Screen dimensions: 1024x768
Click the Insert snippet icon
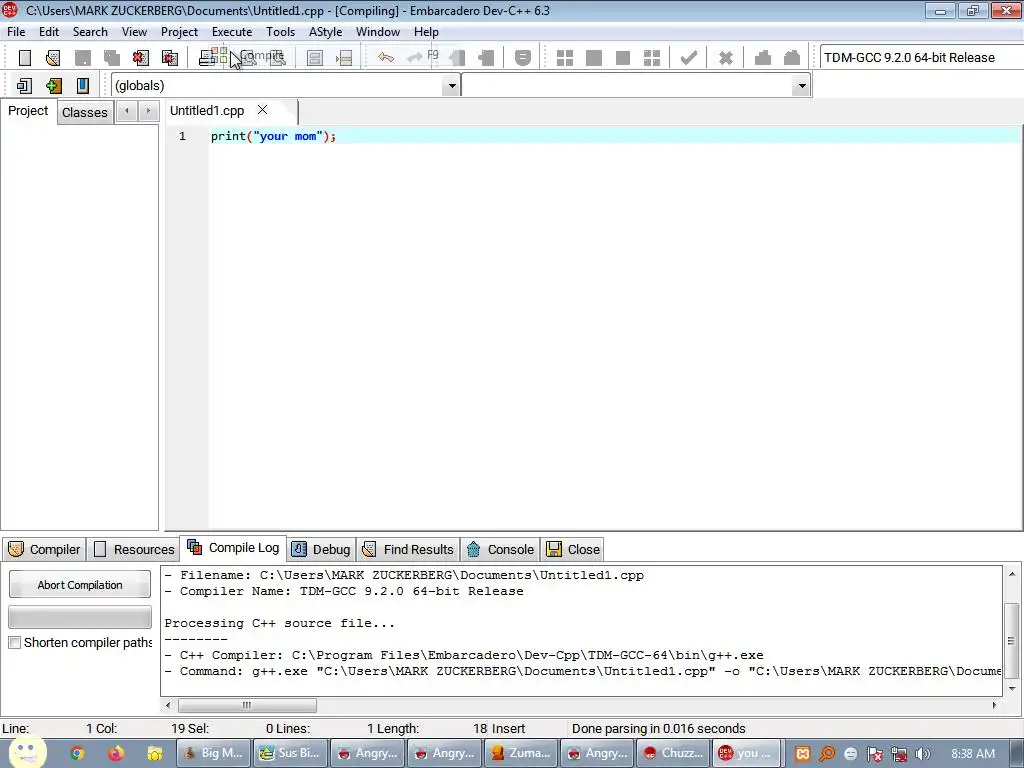pos(24,86)
